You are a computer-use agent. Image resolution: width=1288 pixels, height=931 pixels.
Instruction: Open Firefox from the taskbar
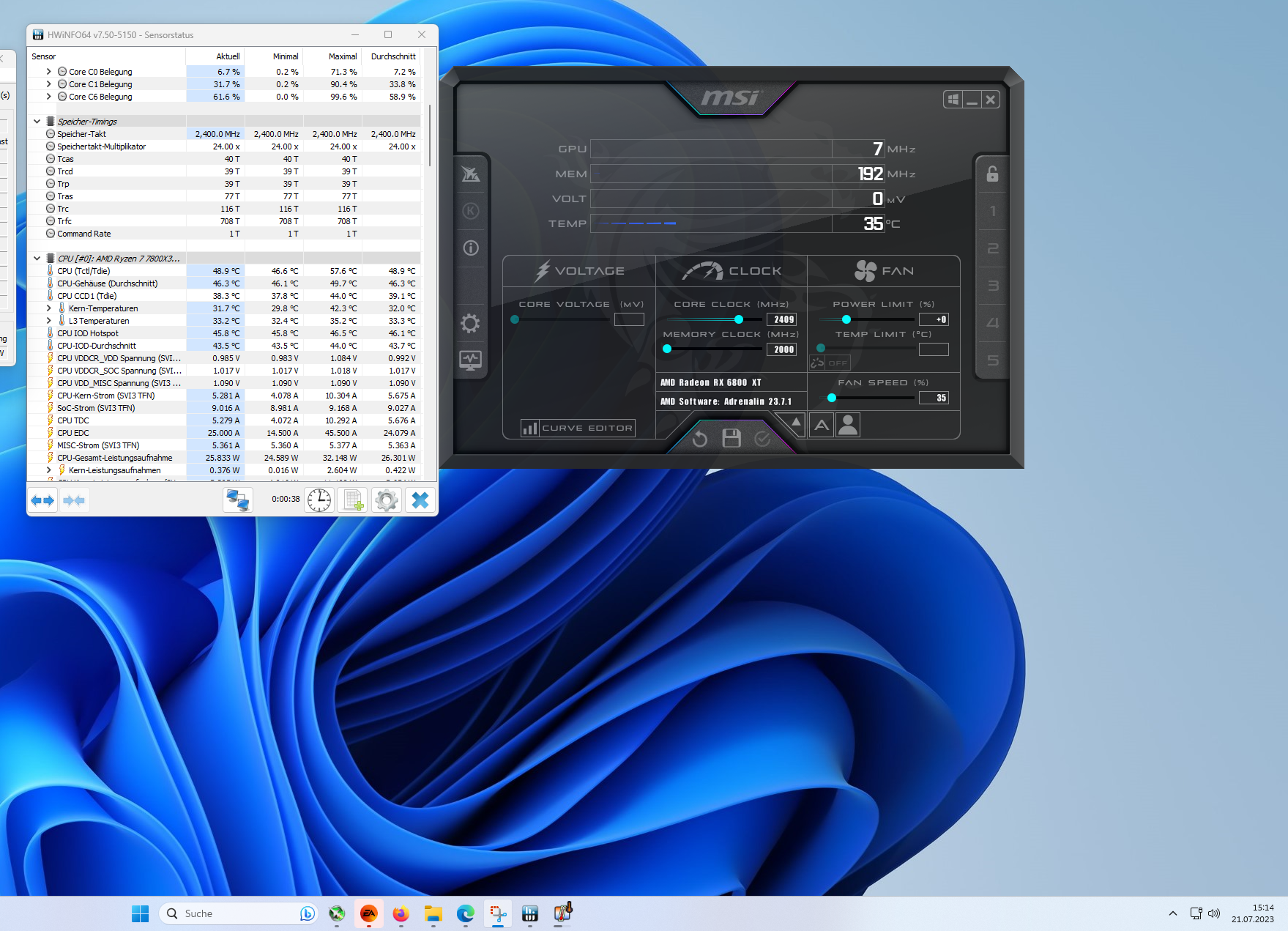pyautogui.click(x=401, y=913)
